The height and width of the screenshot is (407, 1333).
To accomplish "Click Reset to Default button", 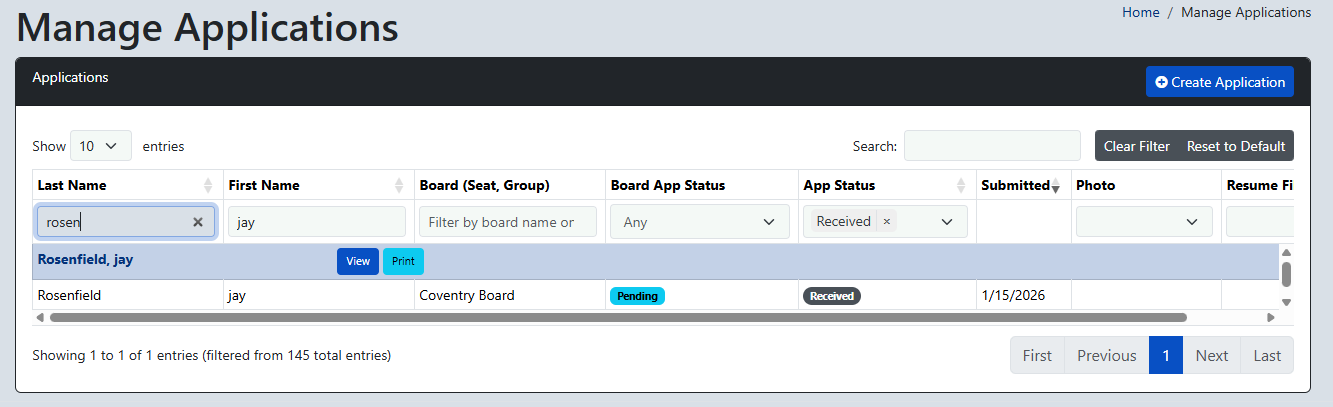I will click(x=1236, y=146).
